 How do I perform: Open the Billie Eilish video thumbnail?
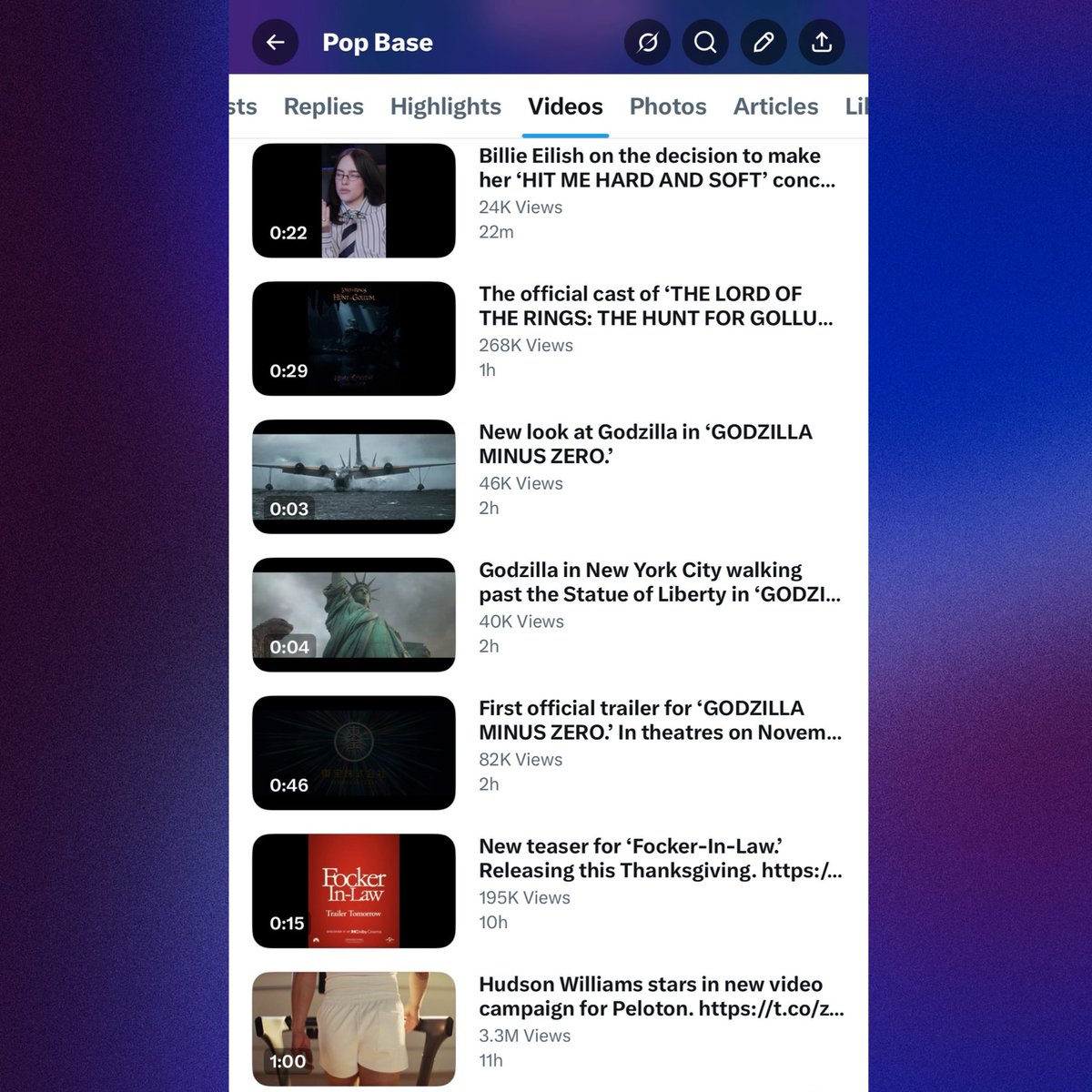point(354,200)
